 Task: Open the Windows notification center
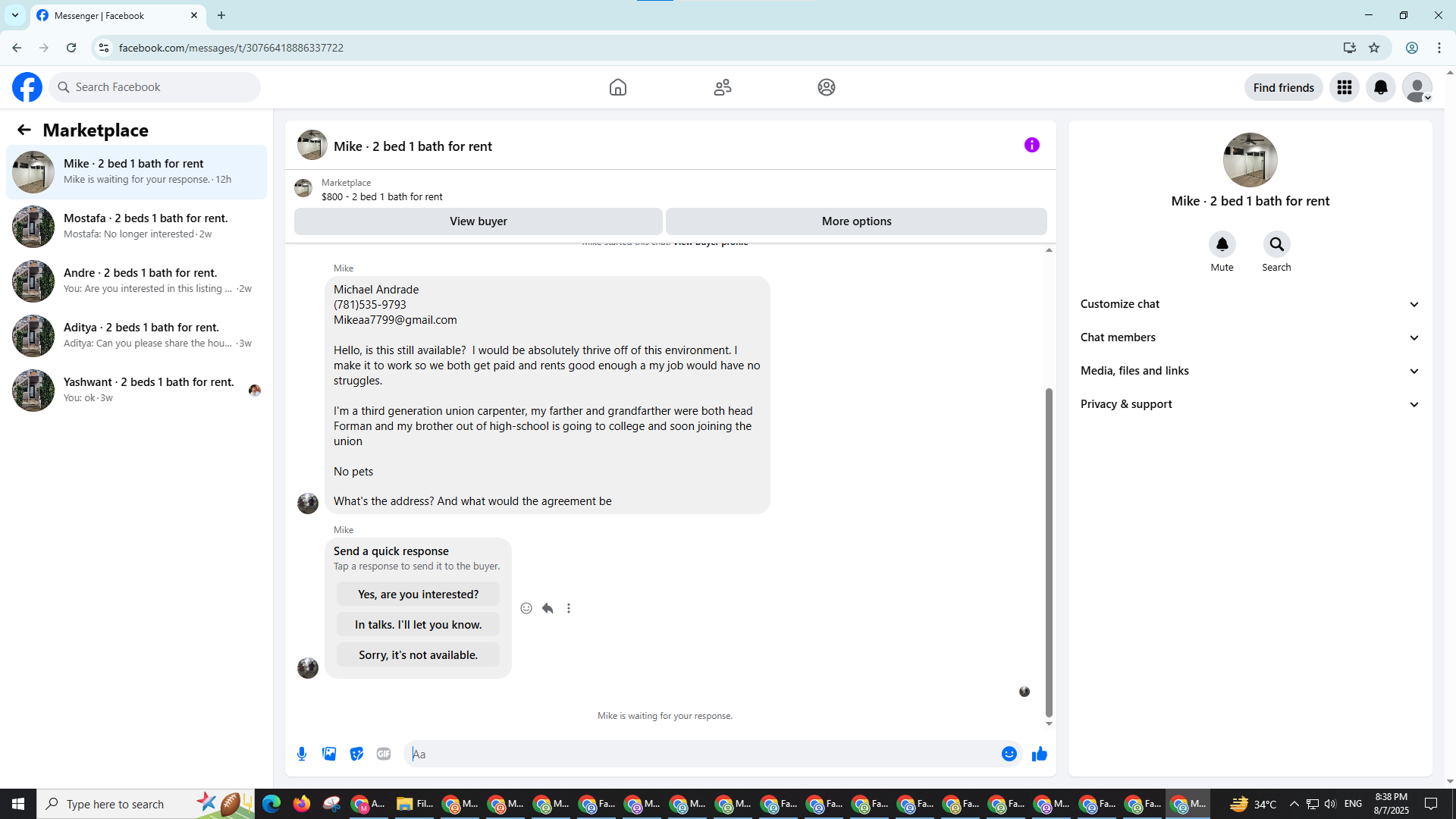point(1432,804)
